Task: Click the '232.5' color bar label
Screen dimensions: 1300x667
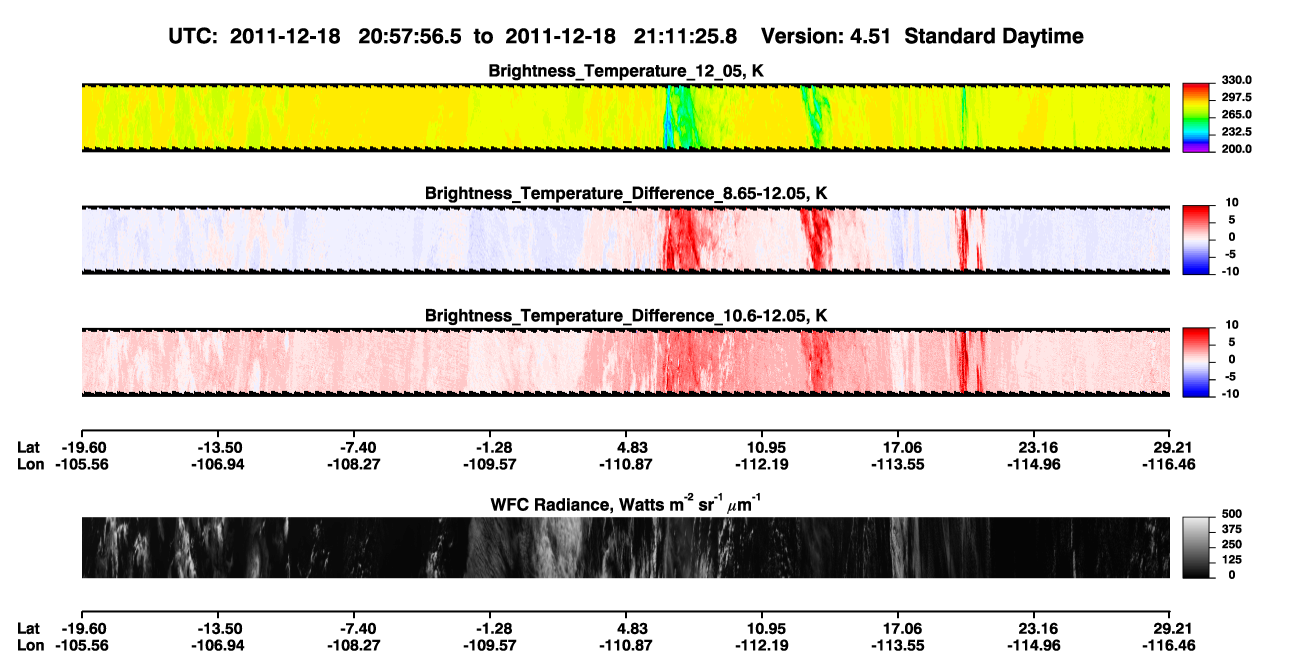Action: pyautogui.click(x=1236, y=132)
